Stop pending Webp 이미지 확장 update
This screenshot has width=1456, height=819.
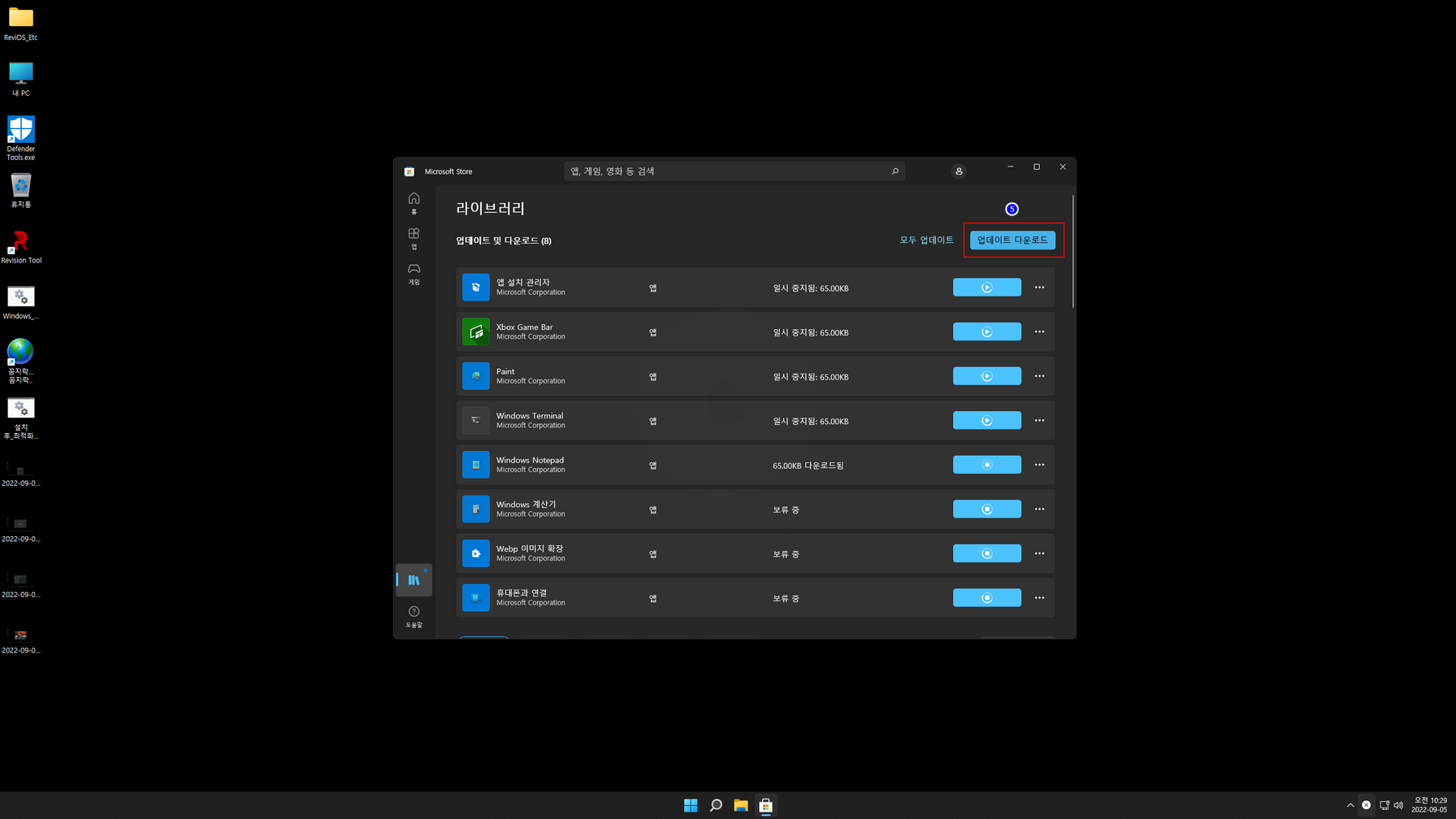click(x=986, y=553)
